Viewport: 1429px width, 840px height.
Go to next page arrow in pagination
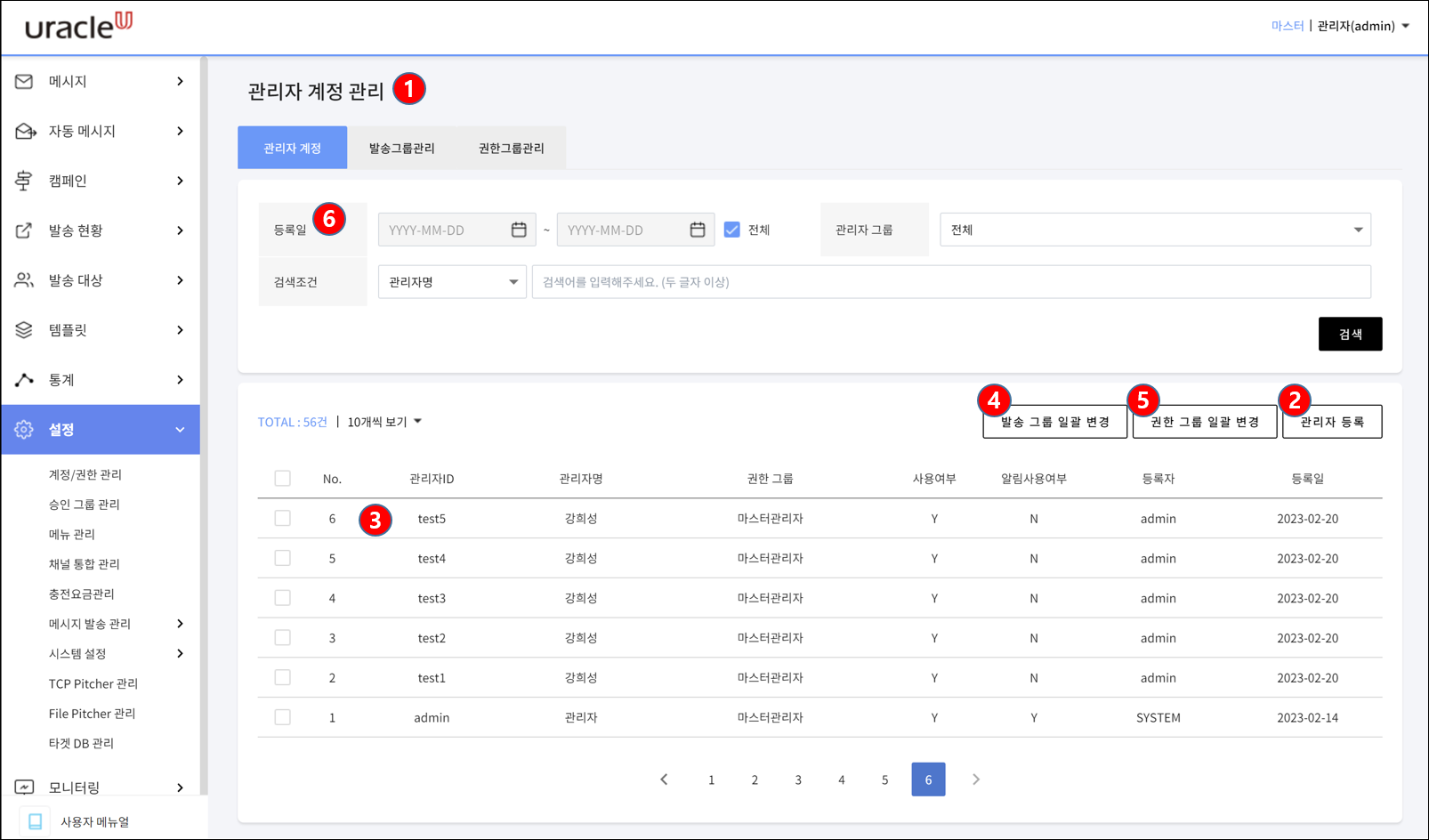pyautogui.click(x=976, y=779)
